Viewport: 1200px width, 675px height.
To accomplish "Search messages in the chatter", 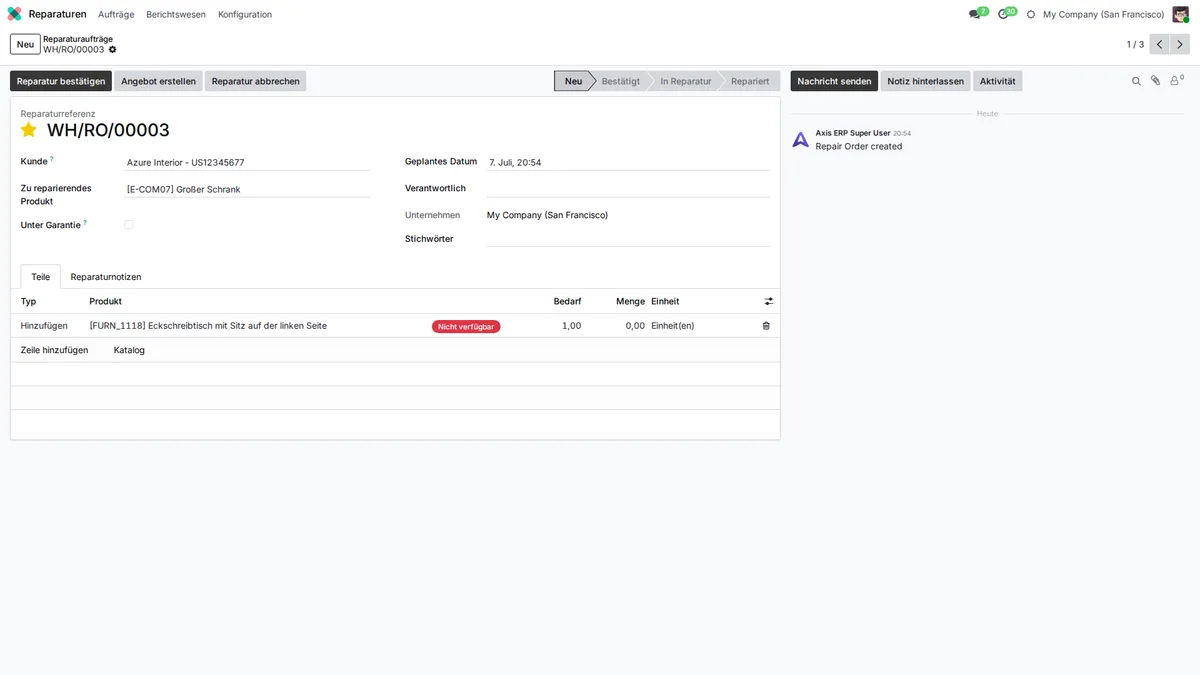I will tap(1136, 81).
